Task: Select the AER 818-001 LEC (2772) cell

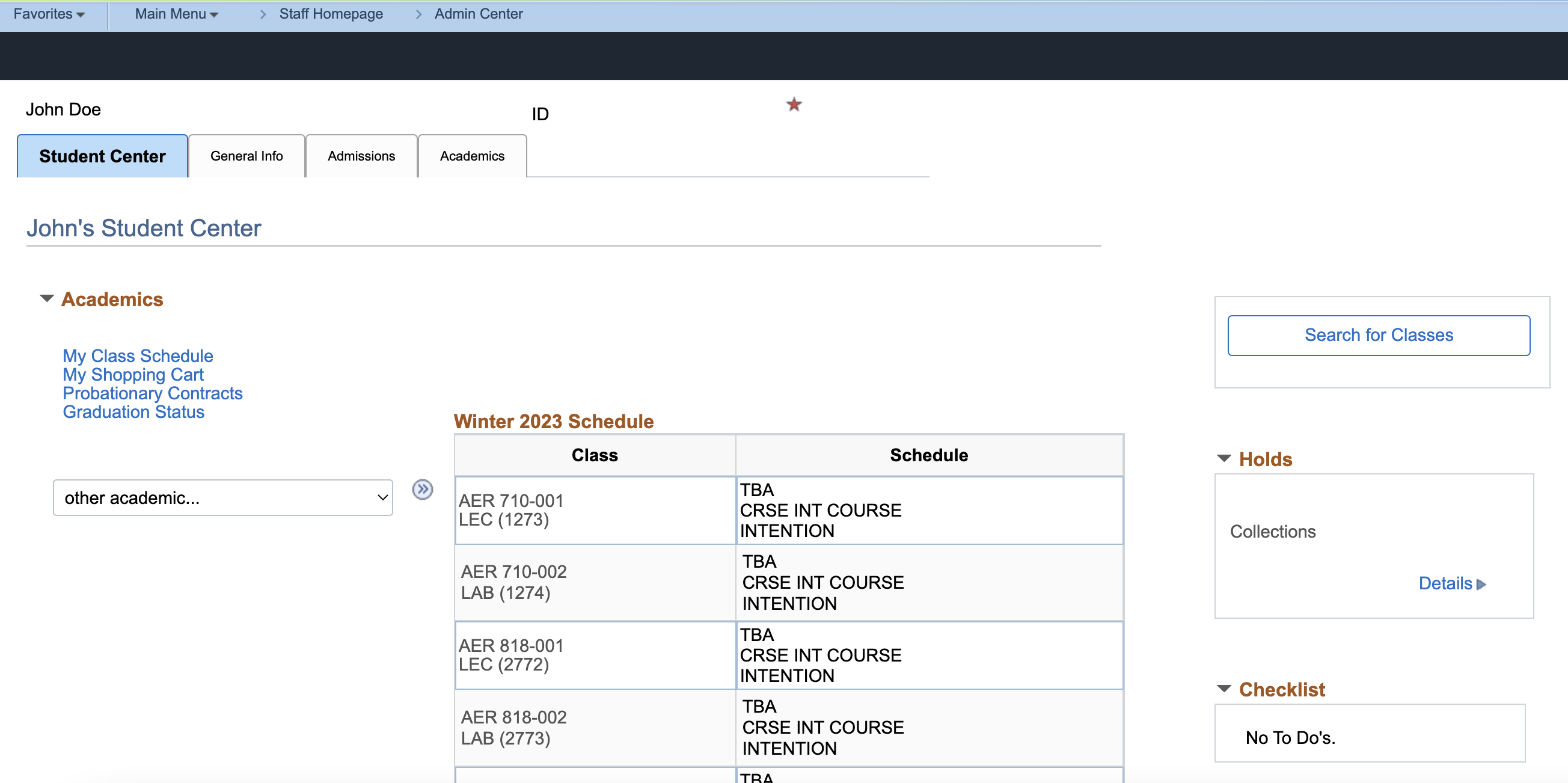Action: [595, 655]
